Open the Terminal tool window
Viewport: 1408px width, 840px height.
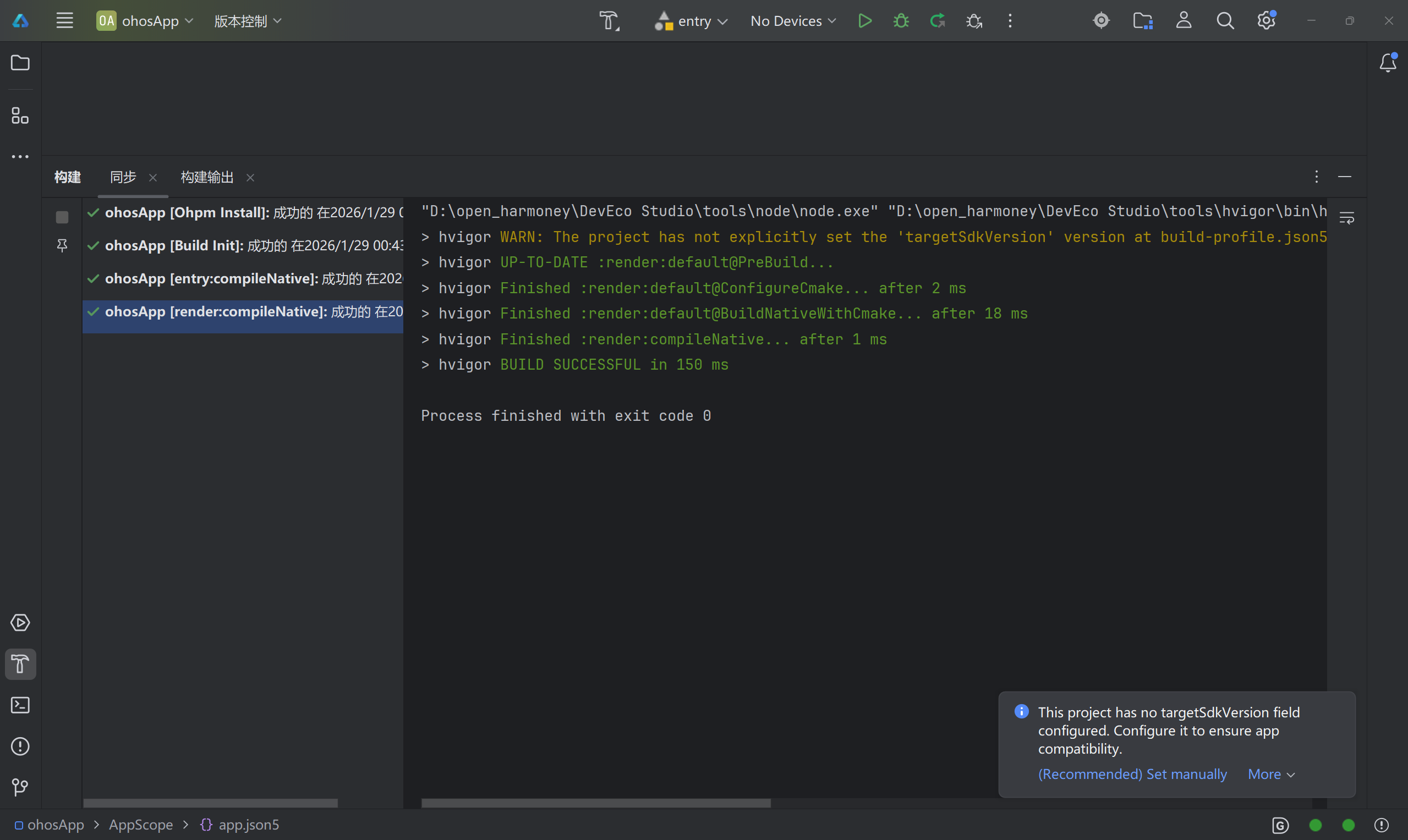coord(20,705)
